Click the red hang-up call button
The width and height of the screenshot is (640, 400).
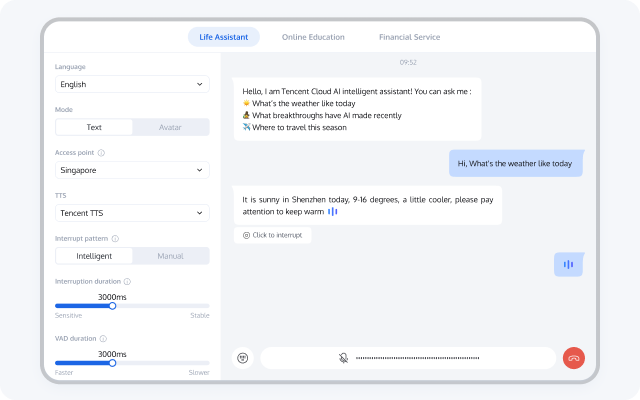click(574, 358)
